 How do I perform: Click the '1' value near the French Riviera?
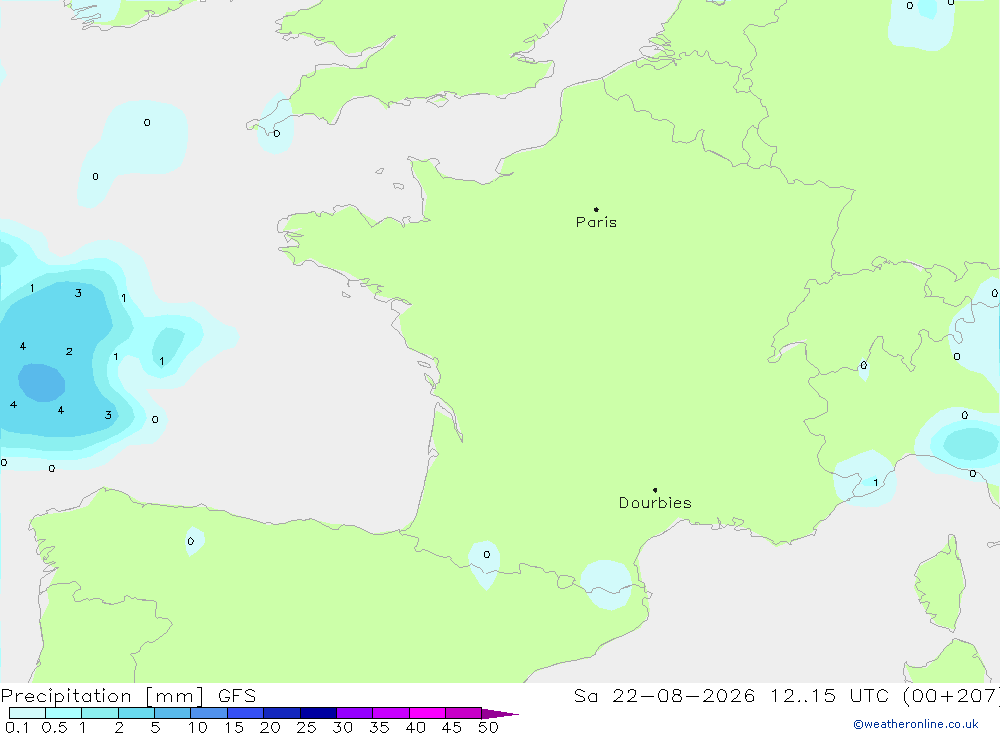coord(876,482)
